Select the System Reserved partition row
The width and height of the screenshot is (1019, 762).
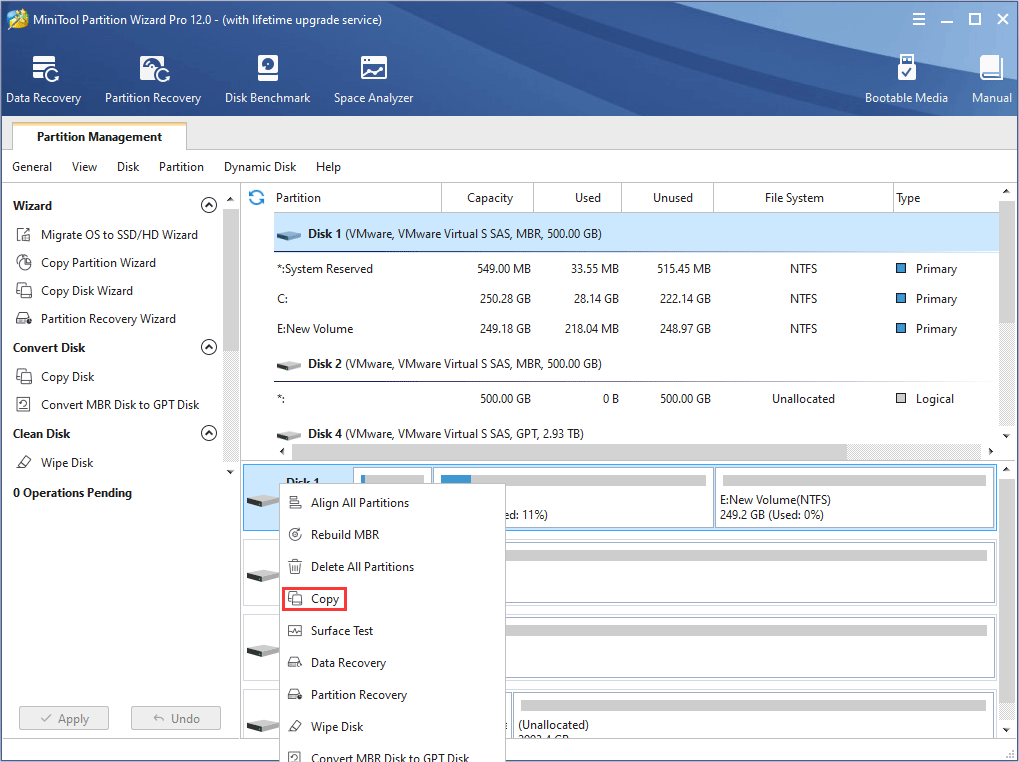(636, 269)
